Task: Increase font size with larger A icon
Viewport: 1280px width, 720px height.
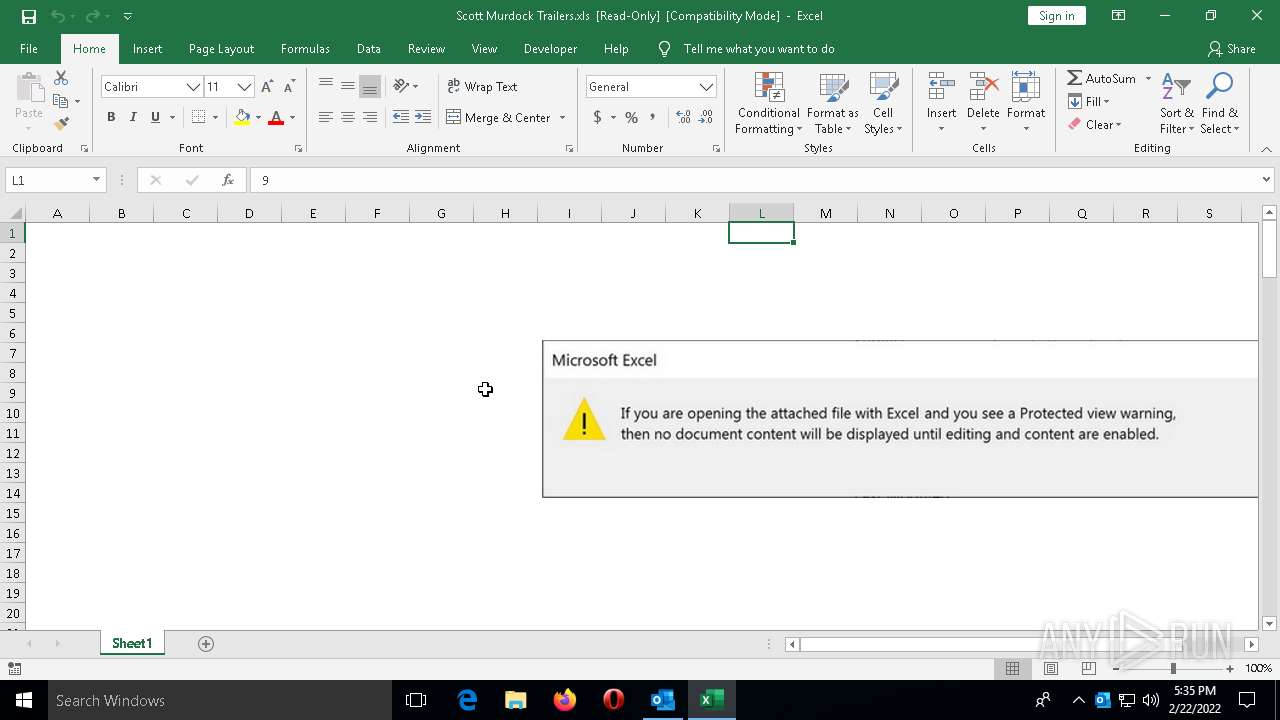Action: click(x=267, y=87)
